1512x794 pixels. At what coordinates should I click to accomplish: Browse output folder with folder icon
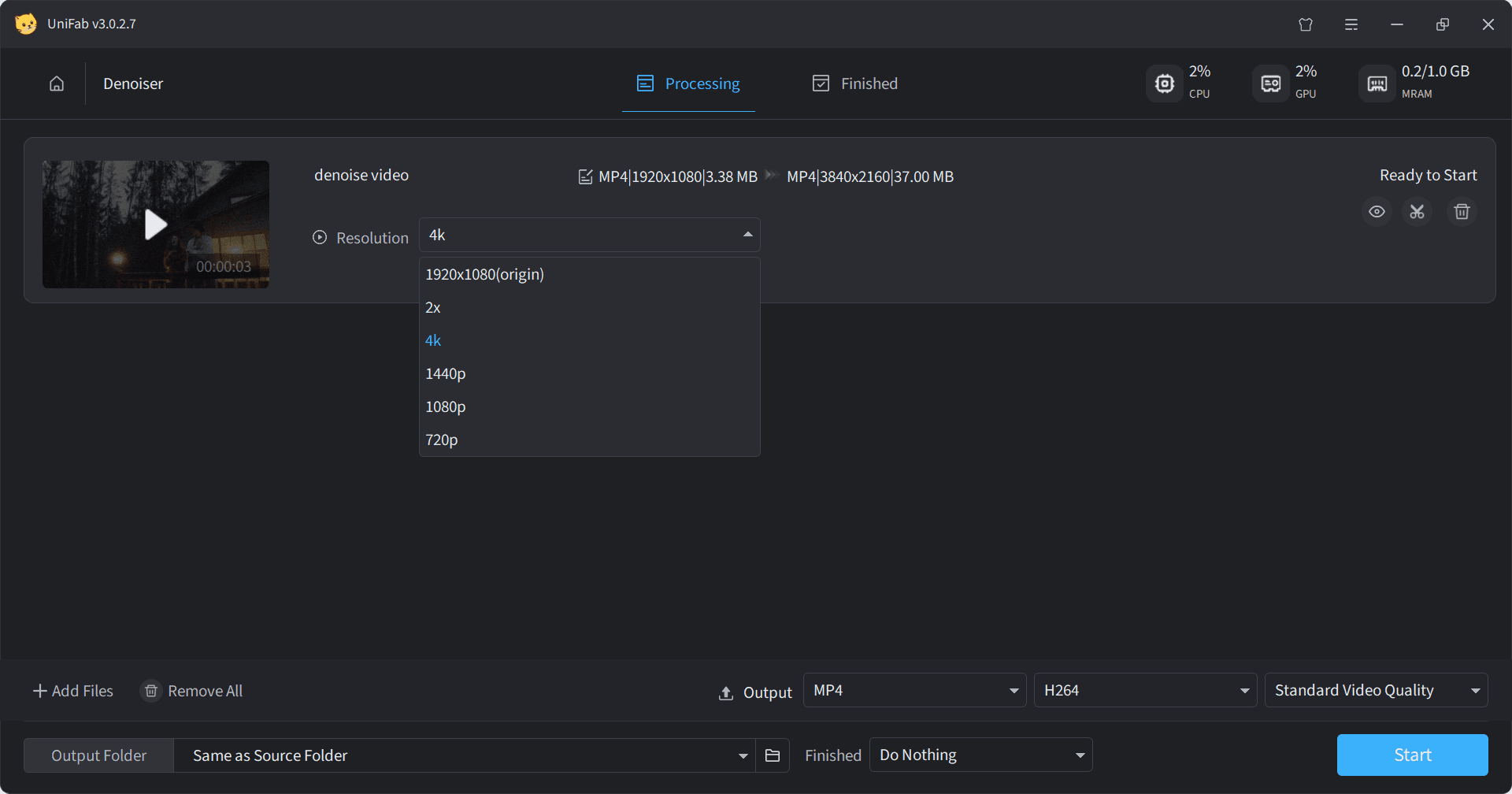point(772,755)
